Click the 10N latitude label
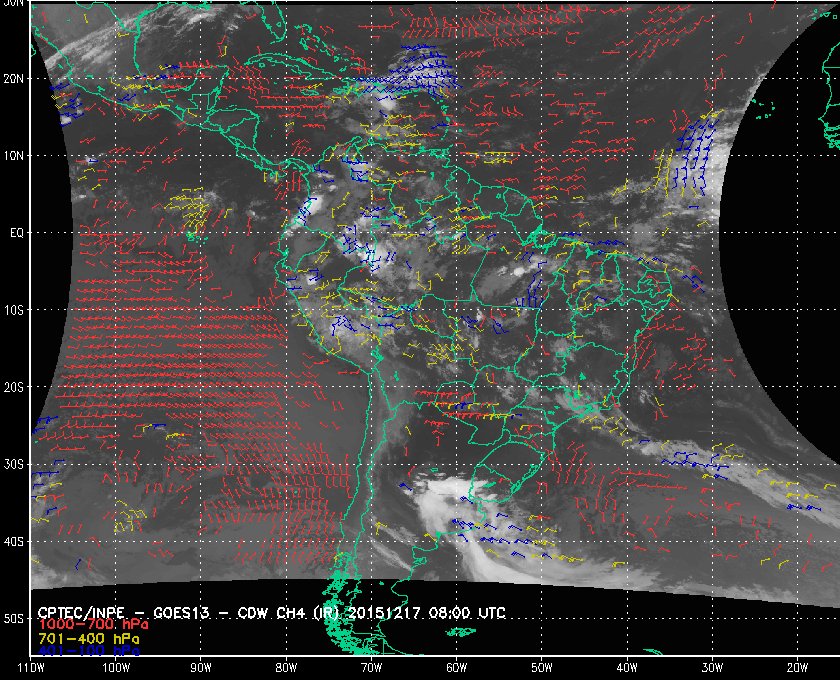Screen dimensions: 840x680 pos(13,156)
